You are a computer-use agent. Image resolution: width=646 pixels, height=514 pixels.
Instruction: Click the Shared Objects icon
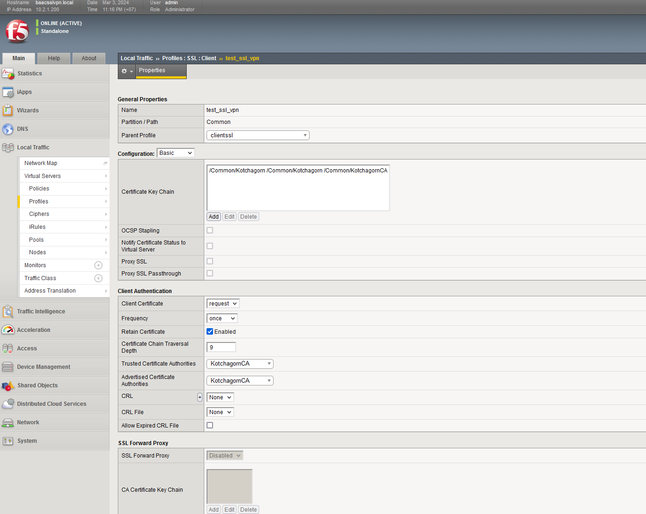click(8, 386)
